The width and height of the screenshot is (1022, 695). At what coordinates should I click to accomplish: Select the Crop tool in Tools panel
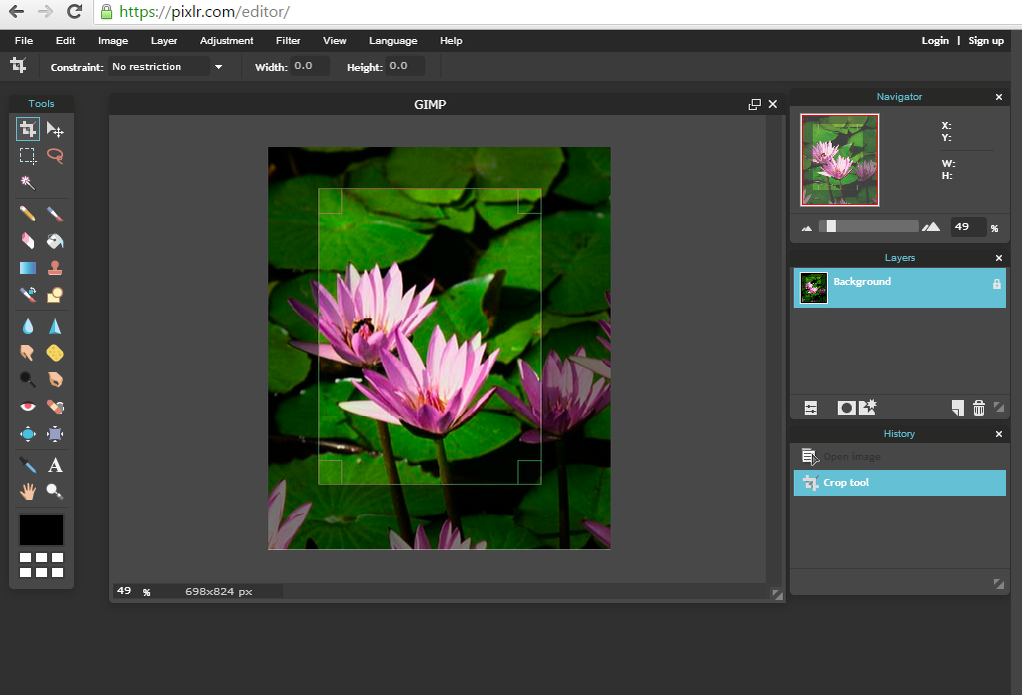(x=27, y=129)
